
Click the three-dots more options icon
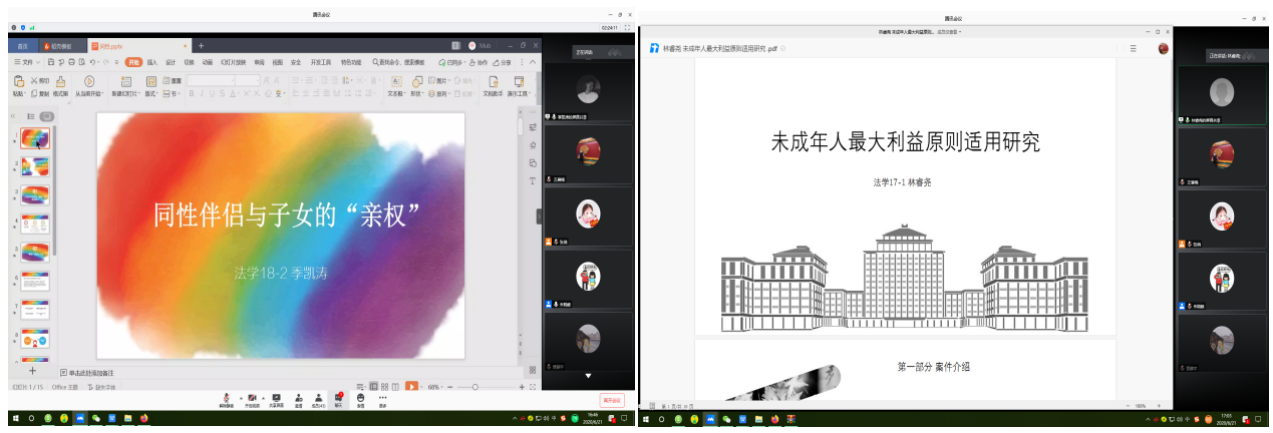tap(382, 397)
